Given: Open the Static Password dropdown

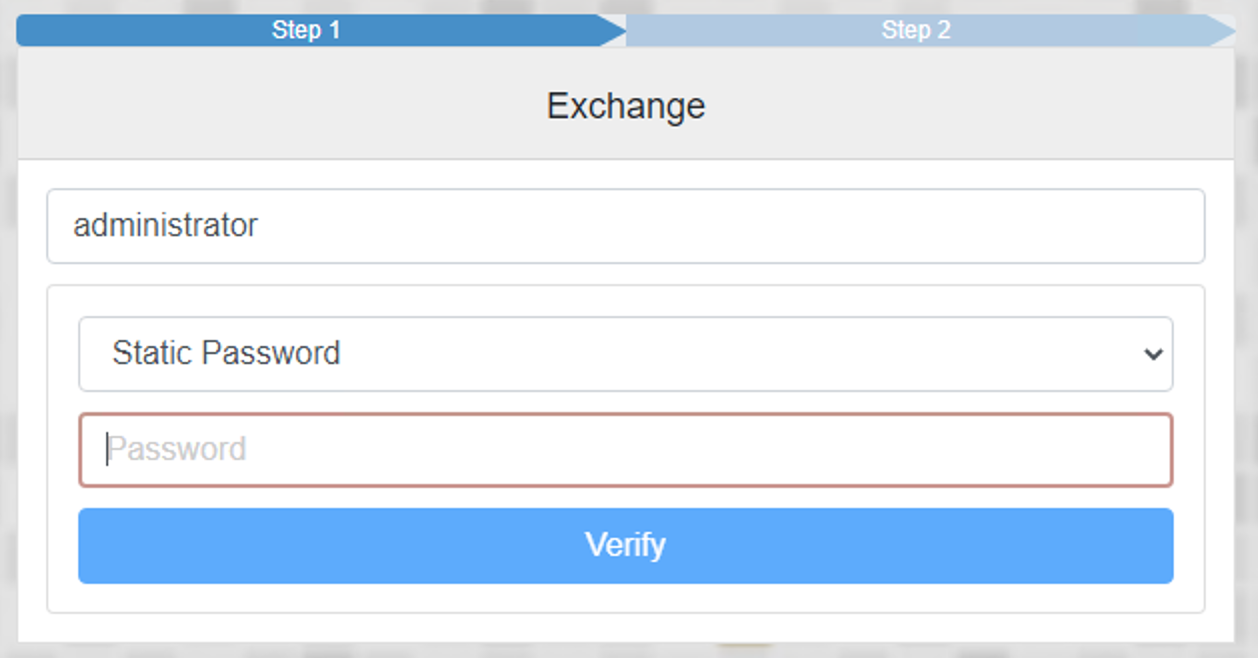Looking at the screenshot, I should pos(625,354).
